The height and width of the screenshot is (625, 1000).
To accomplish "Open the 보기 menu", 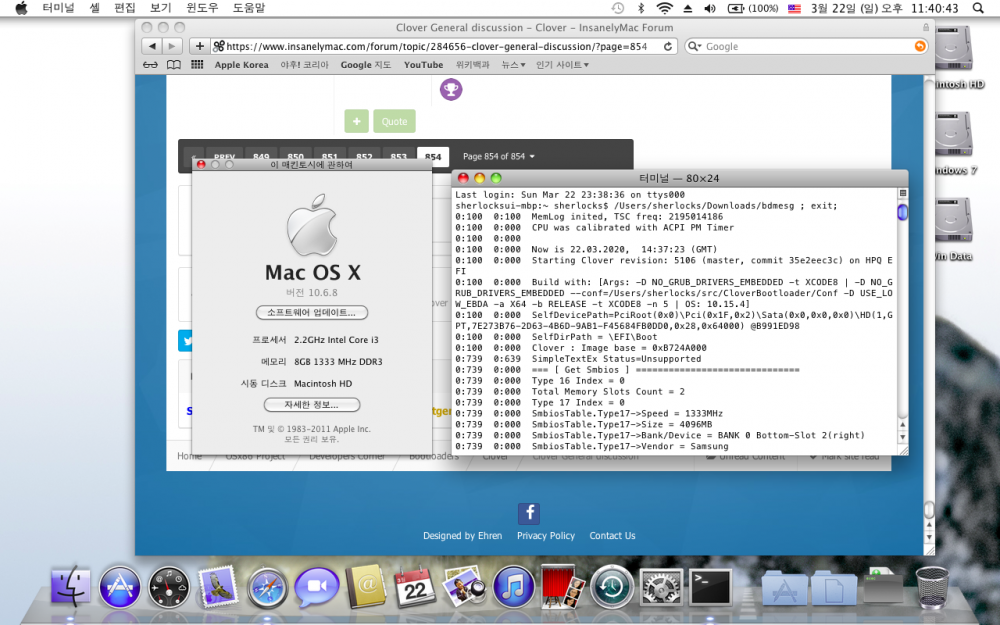I will click(161, 8).
